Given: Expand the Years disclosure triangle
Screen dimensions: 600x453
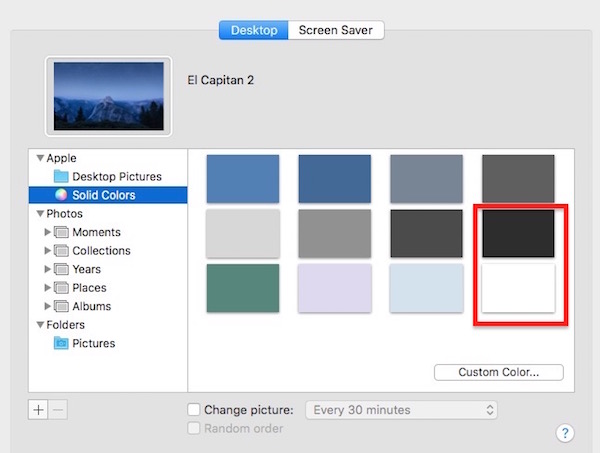Looking at the screenshot, I should 46,270.
